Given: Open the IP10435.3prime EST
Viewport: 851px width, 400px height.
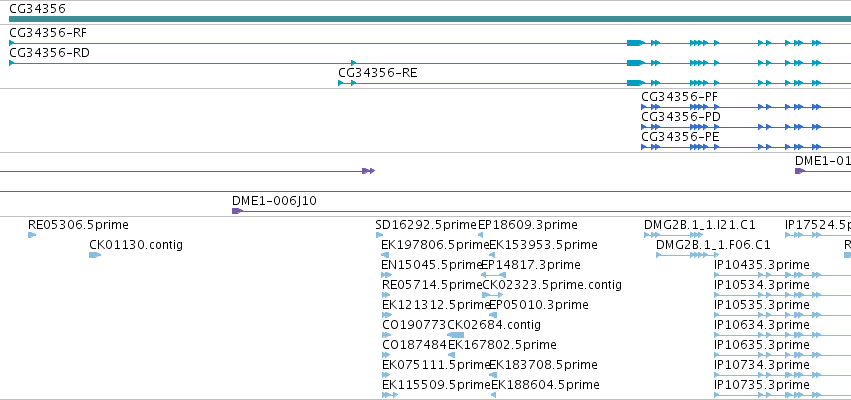Looking at the screenshot, I should (761, 265).
